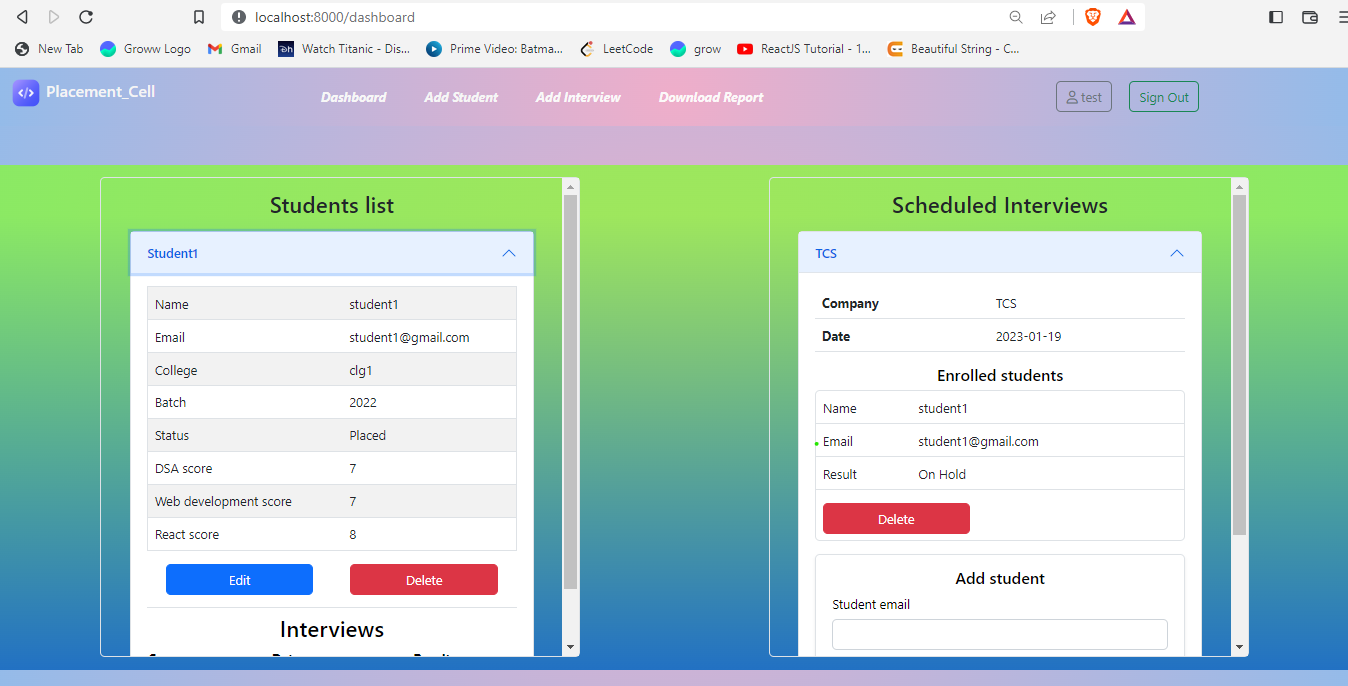Viewport: 1348px width, 686px height.
Task: Open Brave Rewards triangle icon
Action: 1126,16
